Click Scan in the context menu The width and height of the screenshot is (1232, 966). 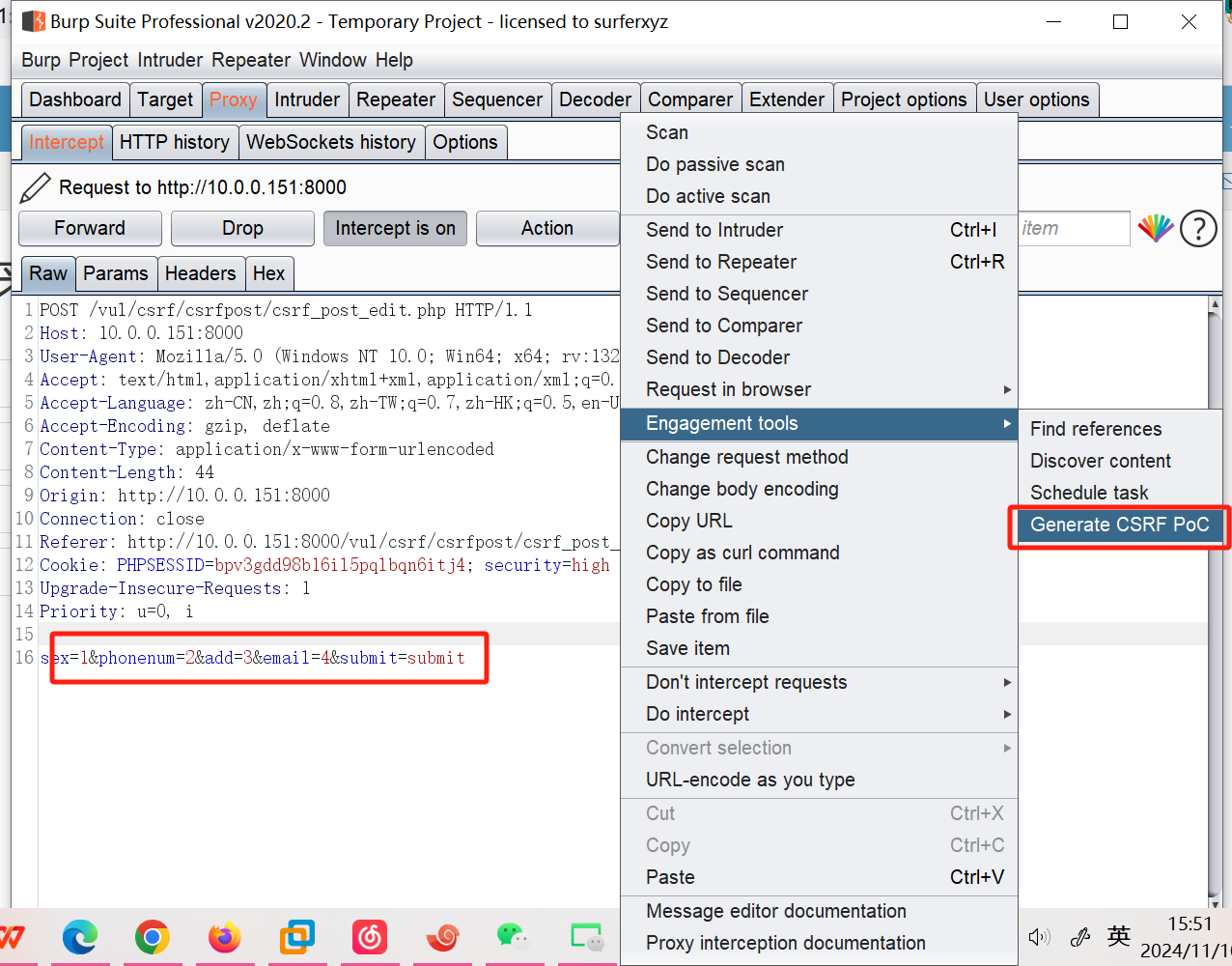[x=819, y=132]
